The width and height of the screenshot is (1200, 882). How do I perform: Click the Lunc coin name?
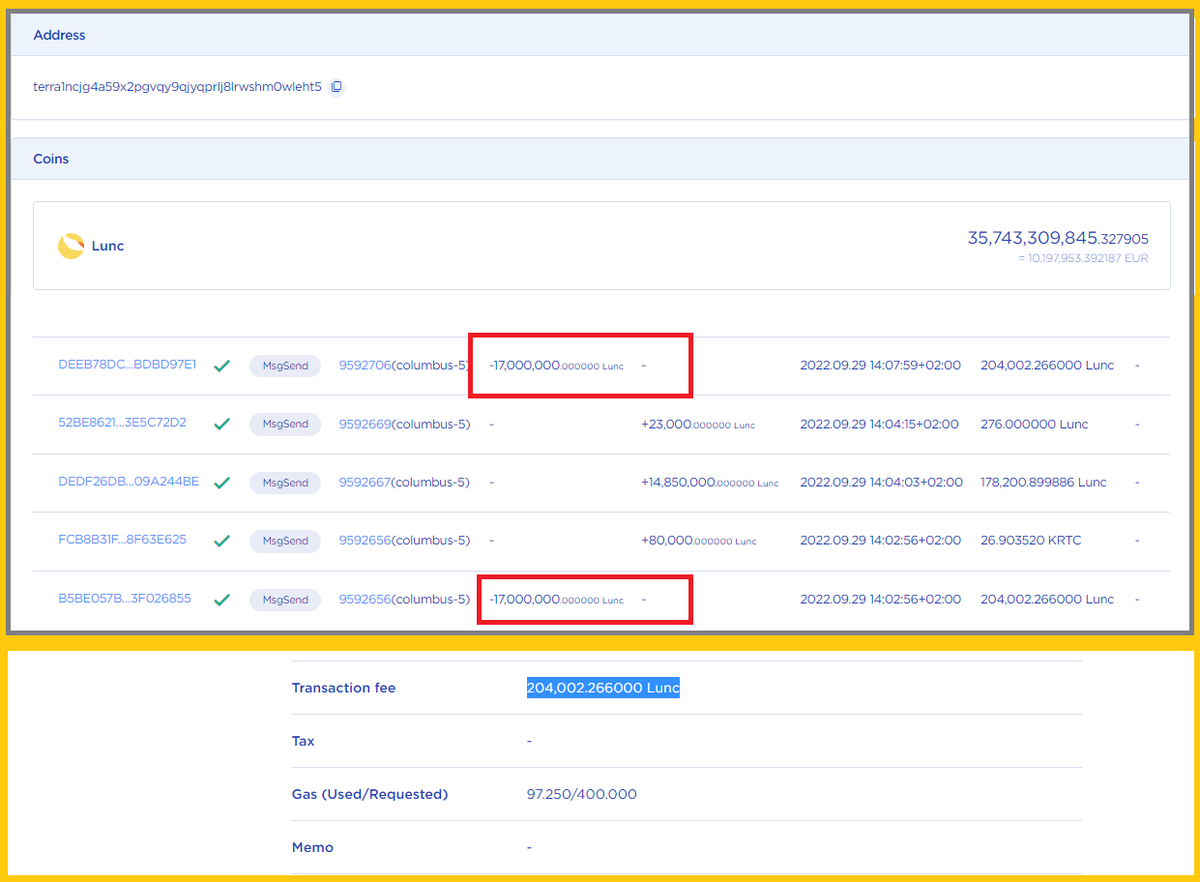pyautogui.click(x=108, y=246)
